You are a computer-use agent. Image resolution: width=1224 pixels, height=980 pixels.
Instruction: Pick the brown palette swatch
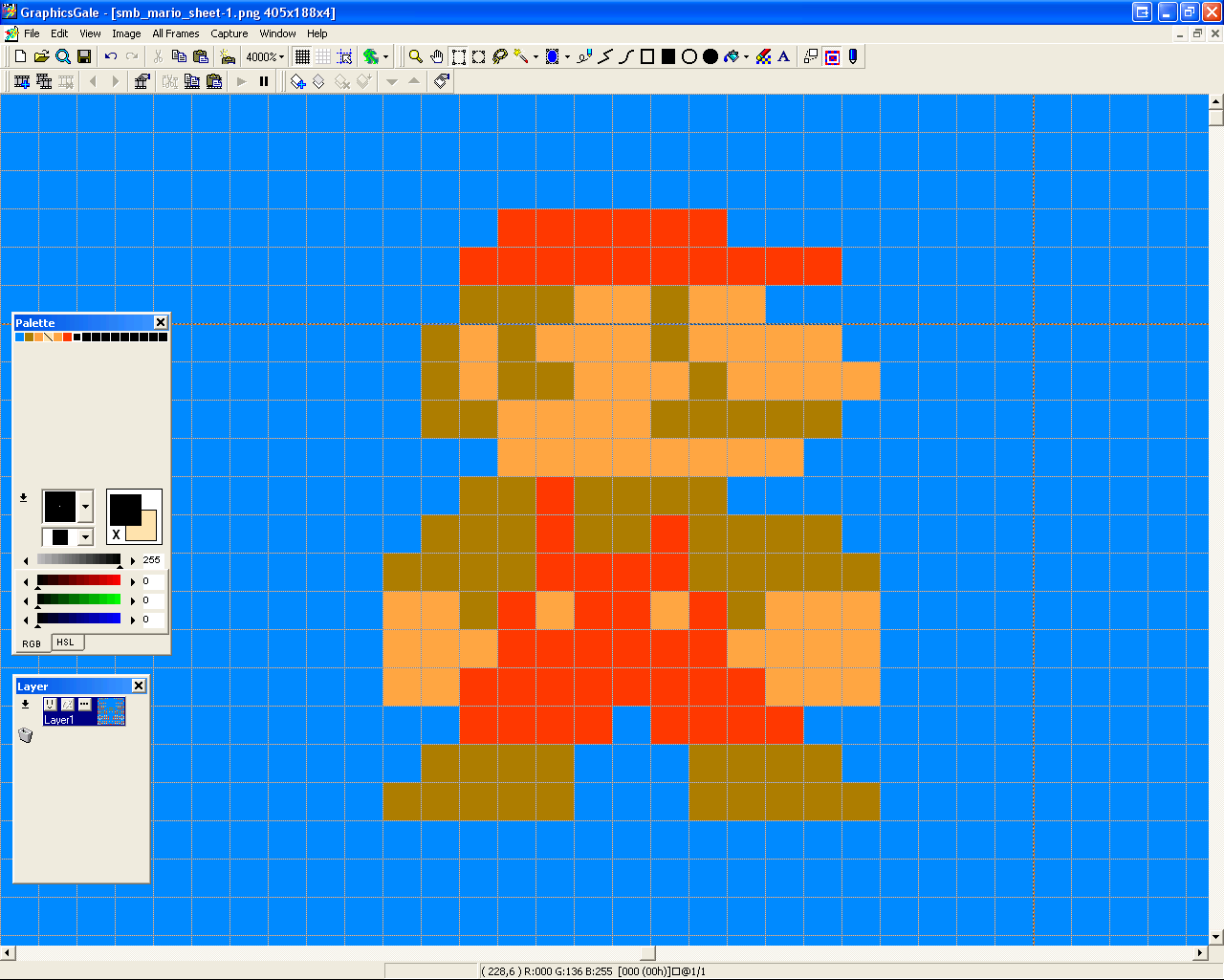point(30,337)
